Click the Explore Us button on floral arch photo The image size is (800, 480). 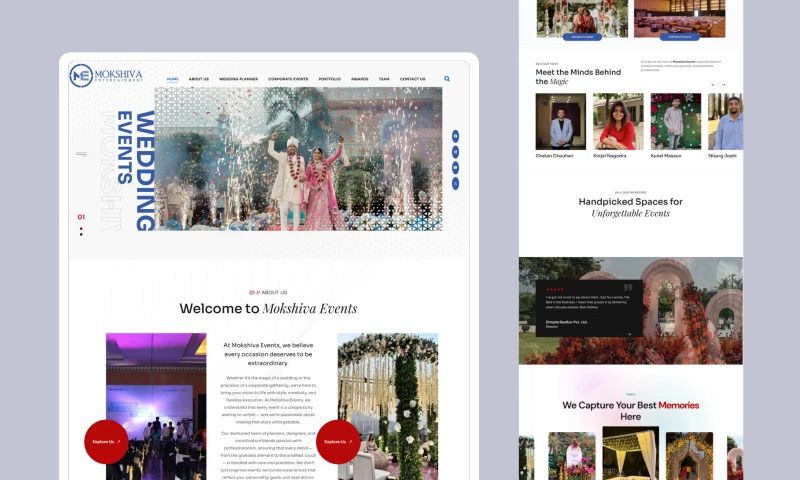pyautogui.click(x=338, y=442)
